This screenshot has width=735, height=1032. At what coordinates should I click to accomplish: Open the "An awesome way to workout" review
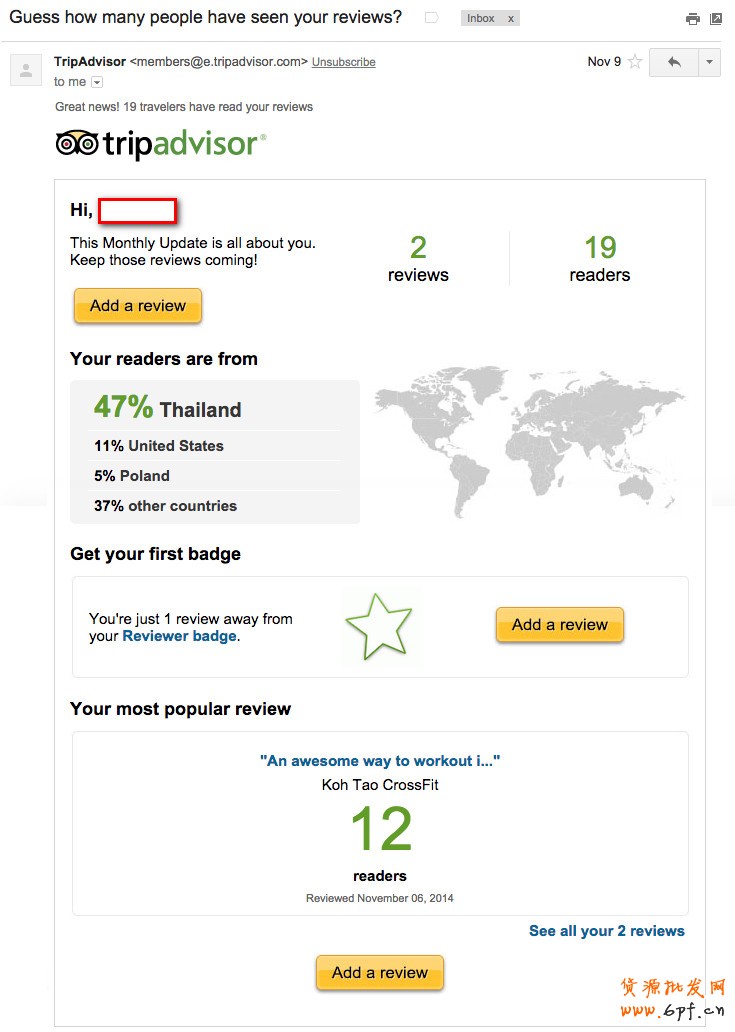coord(380,761)
